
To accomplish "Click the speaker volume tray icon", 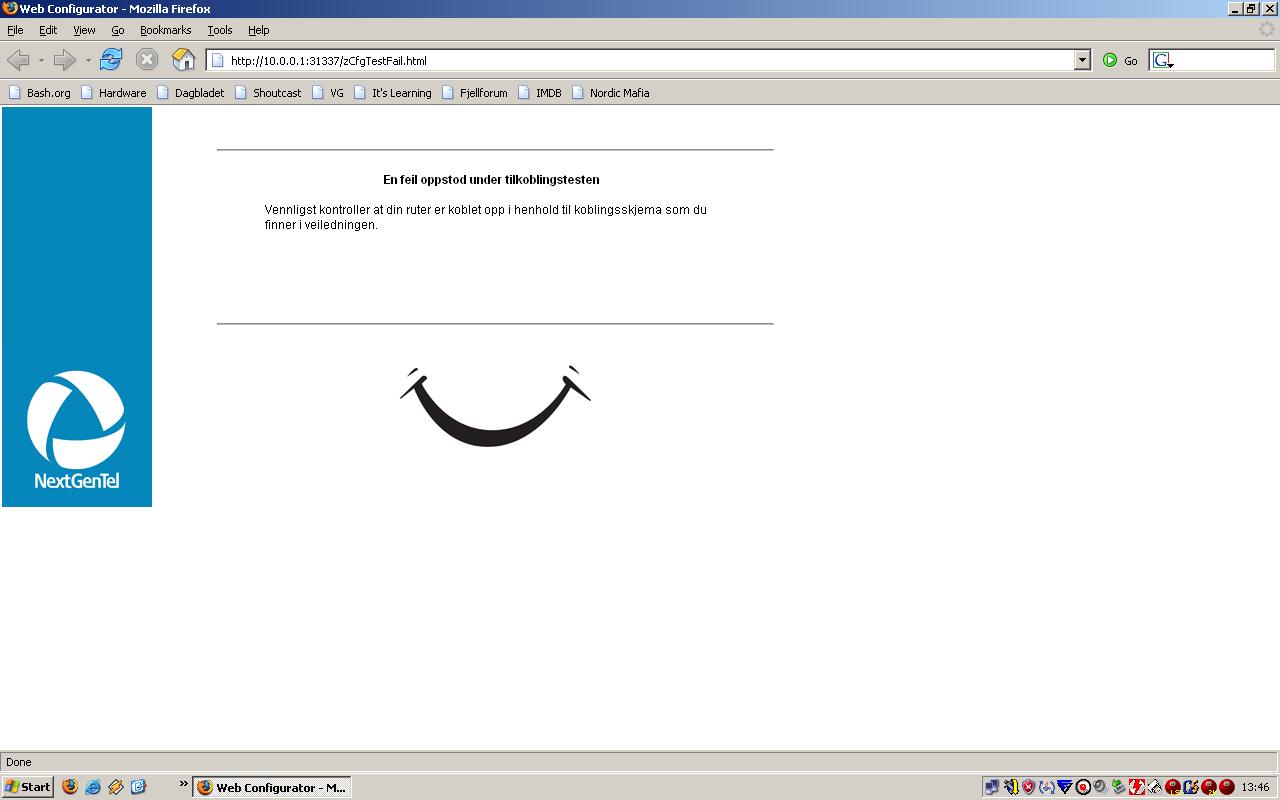I will (x=1100, y=787).
